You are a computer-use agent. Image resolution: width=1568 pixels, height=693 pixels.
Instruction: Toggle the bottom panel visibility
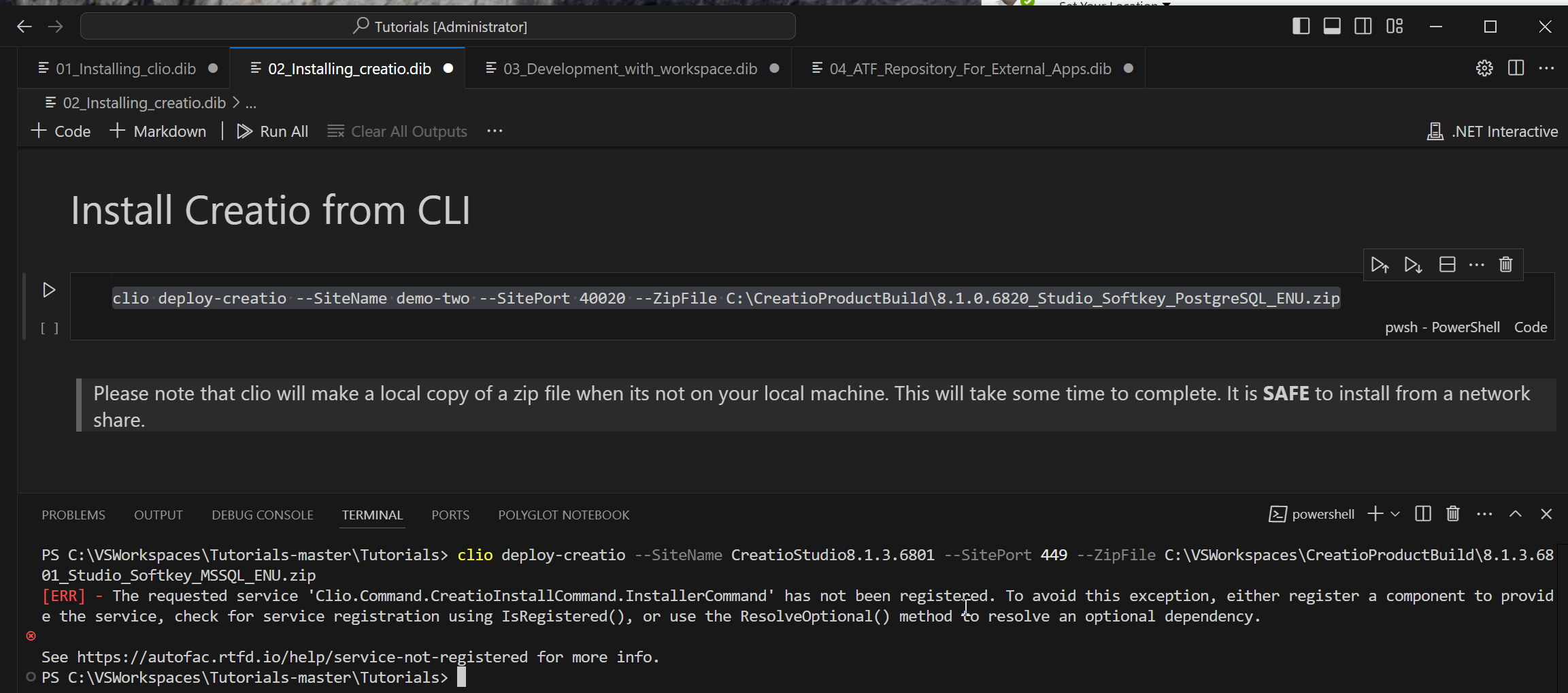click(1332, 26)
